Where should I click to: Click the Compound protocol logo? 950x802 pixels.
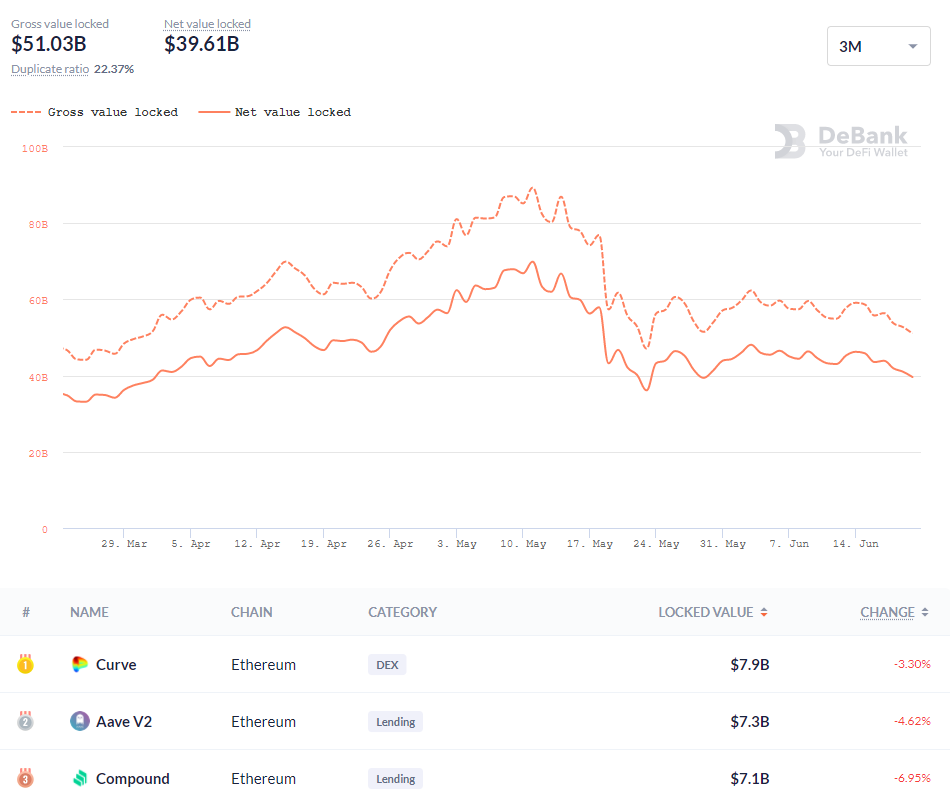click(80, 778)
